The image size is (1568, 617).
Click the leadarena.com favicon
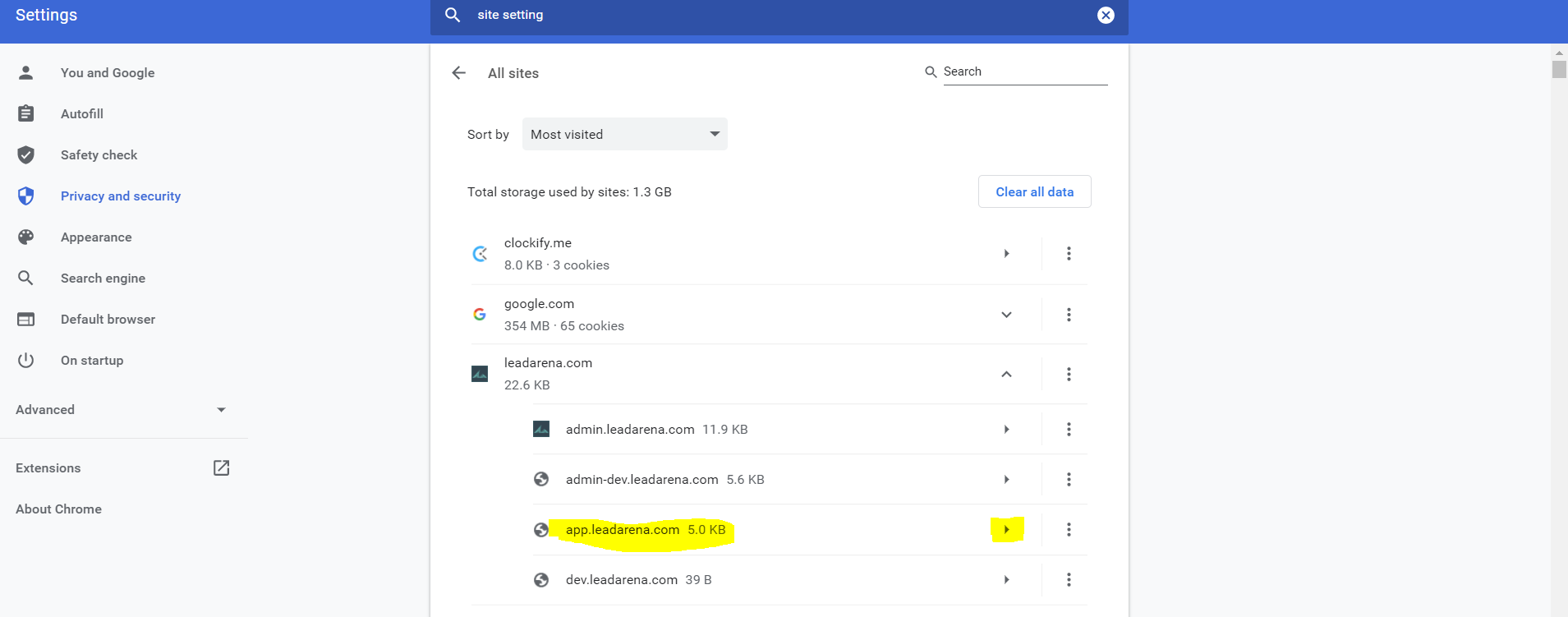480,375
